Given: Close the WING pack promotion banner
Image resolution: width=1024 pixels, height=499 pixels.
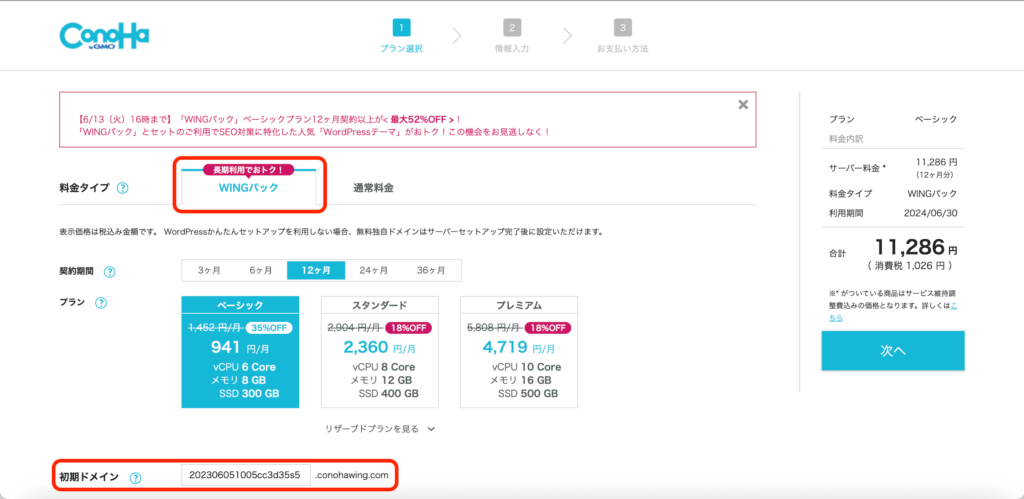Looking at the screenshot, I should (x=743, y=105).
